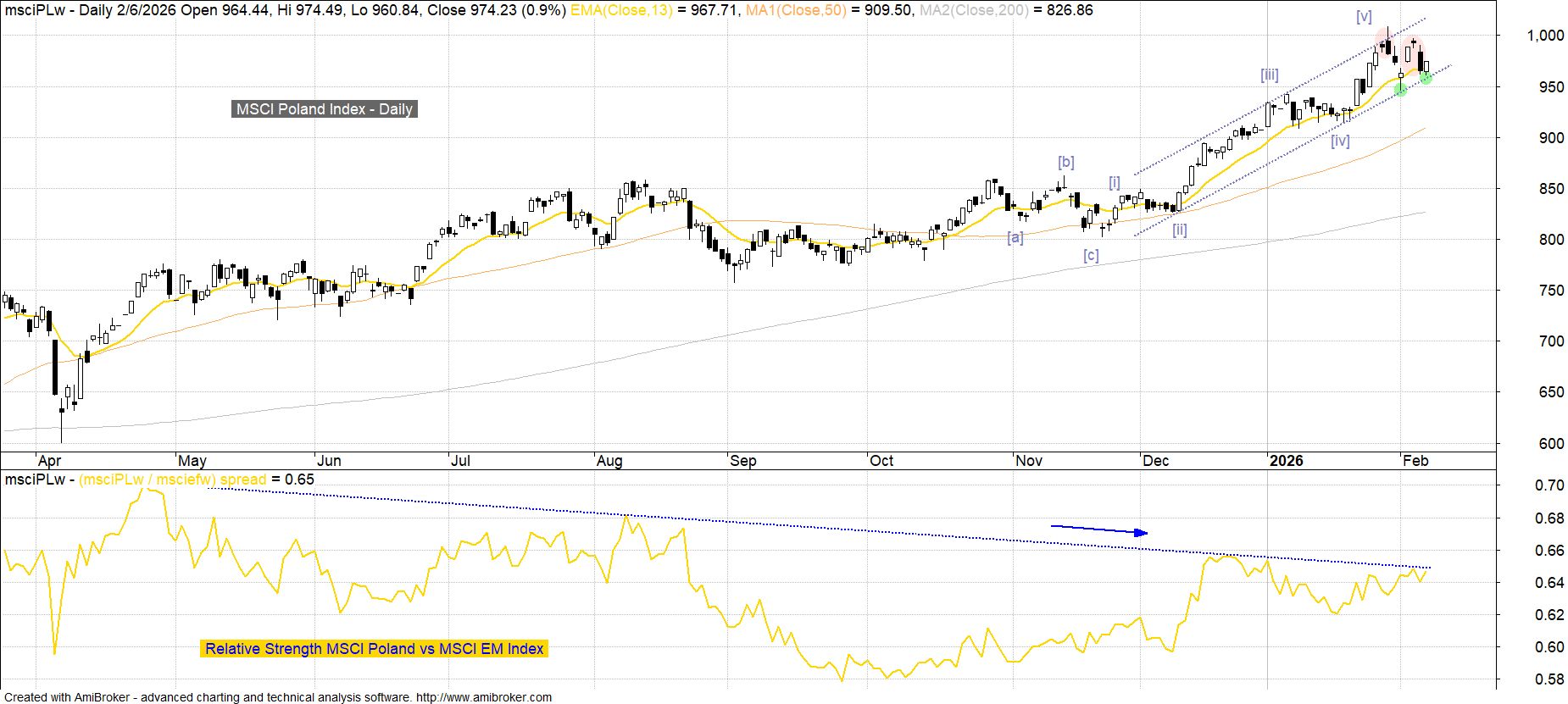Select the [a] corrective wave label

(1015, 238)
